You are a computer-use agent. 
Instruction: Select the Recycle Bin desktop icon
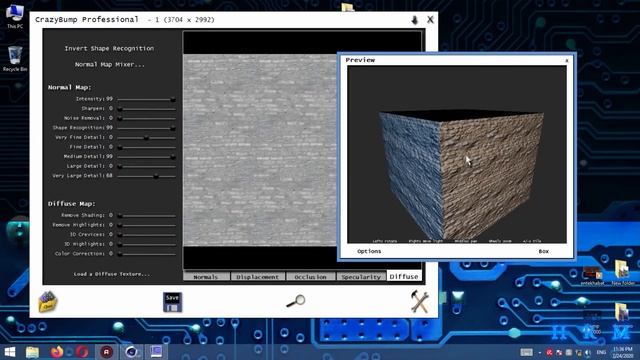coord(15,59)
